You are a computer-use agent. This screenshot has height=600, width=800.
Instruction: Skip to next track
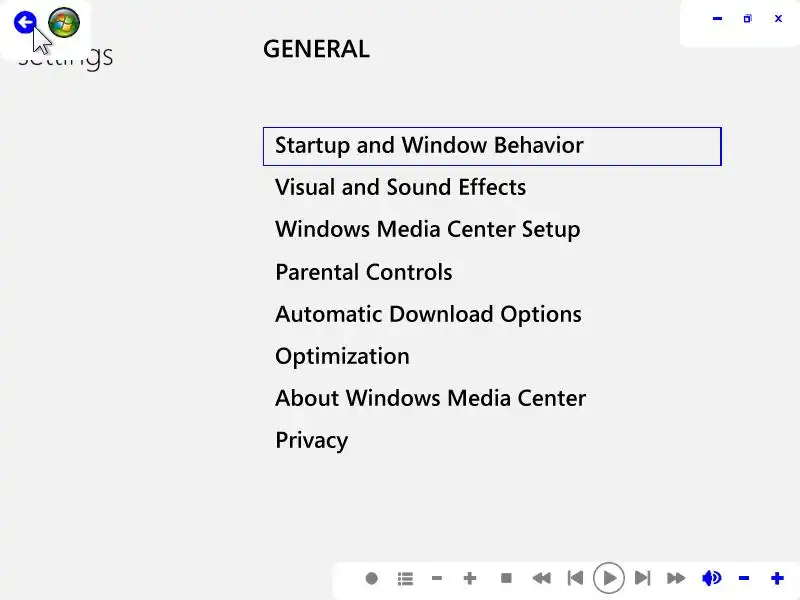pos(643,578)
